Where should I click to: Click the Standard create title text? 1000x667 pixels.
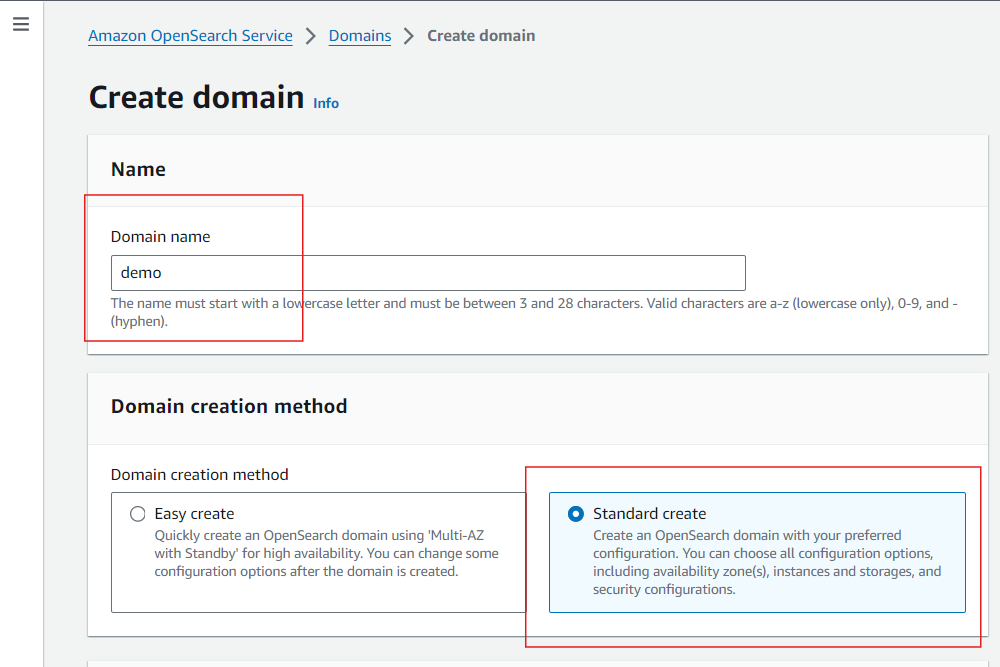pos(649,514)
